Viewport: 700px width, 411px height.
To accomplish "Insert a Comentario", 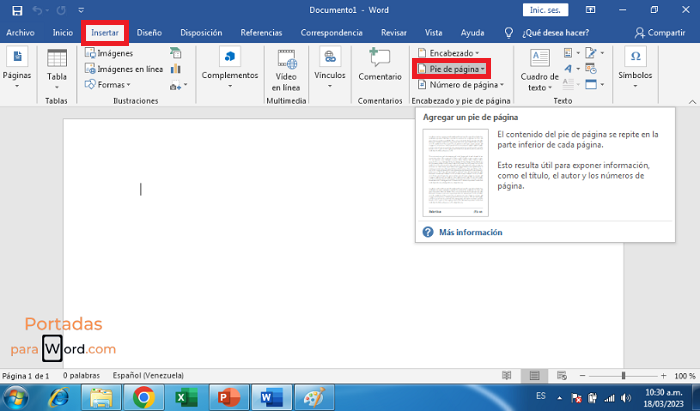I will pyautogui.click(x=380, y=66).
